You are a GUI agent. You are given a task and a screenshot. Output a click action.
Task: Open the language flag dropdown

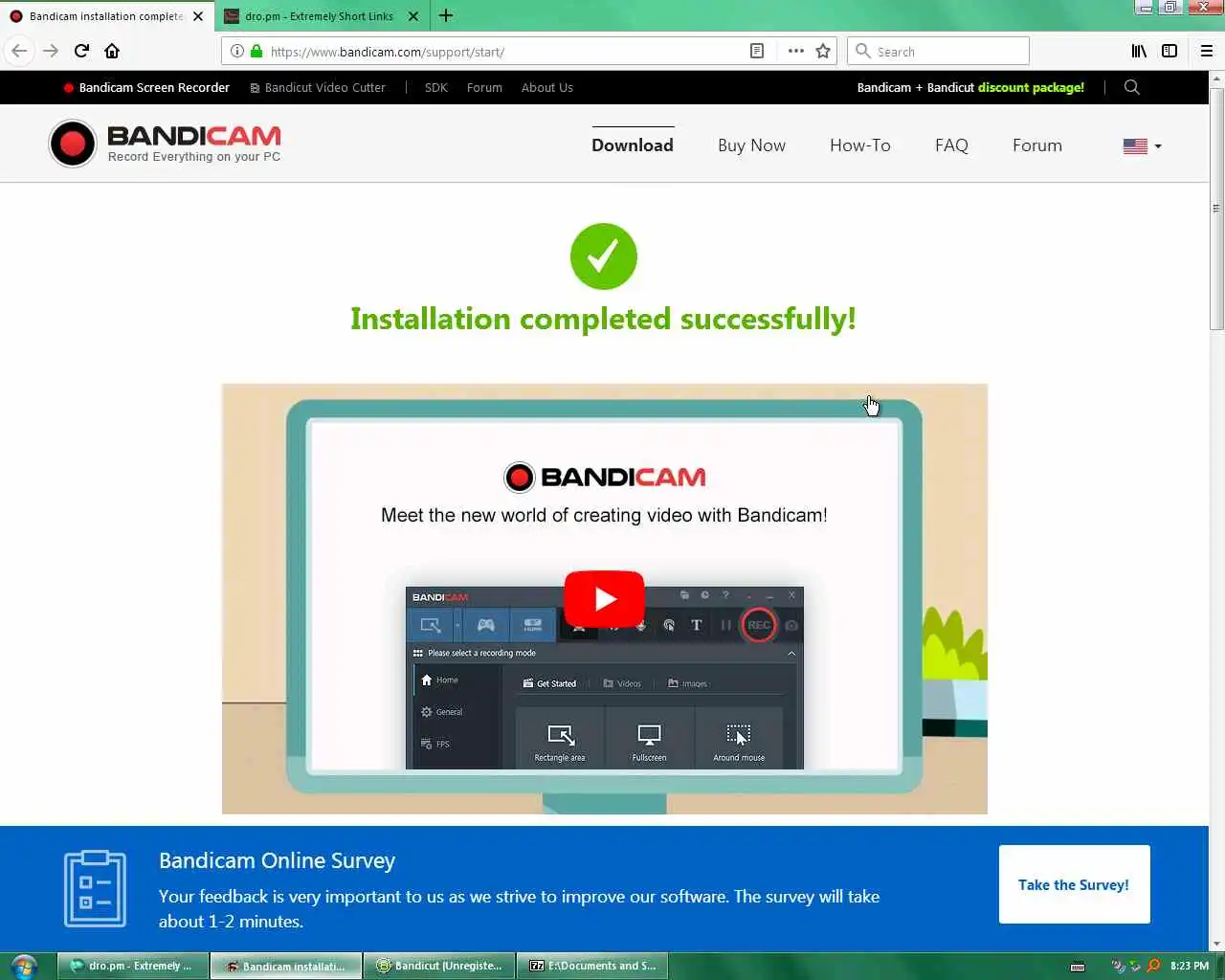1142,146
